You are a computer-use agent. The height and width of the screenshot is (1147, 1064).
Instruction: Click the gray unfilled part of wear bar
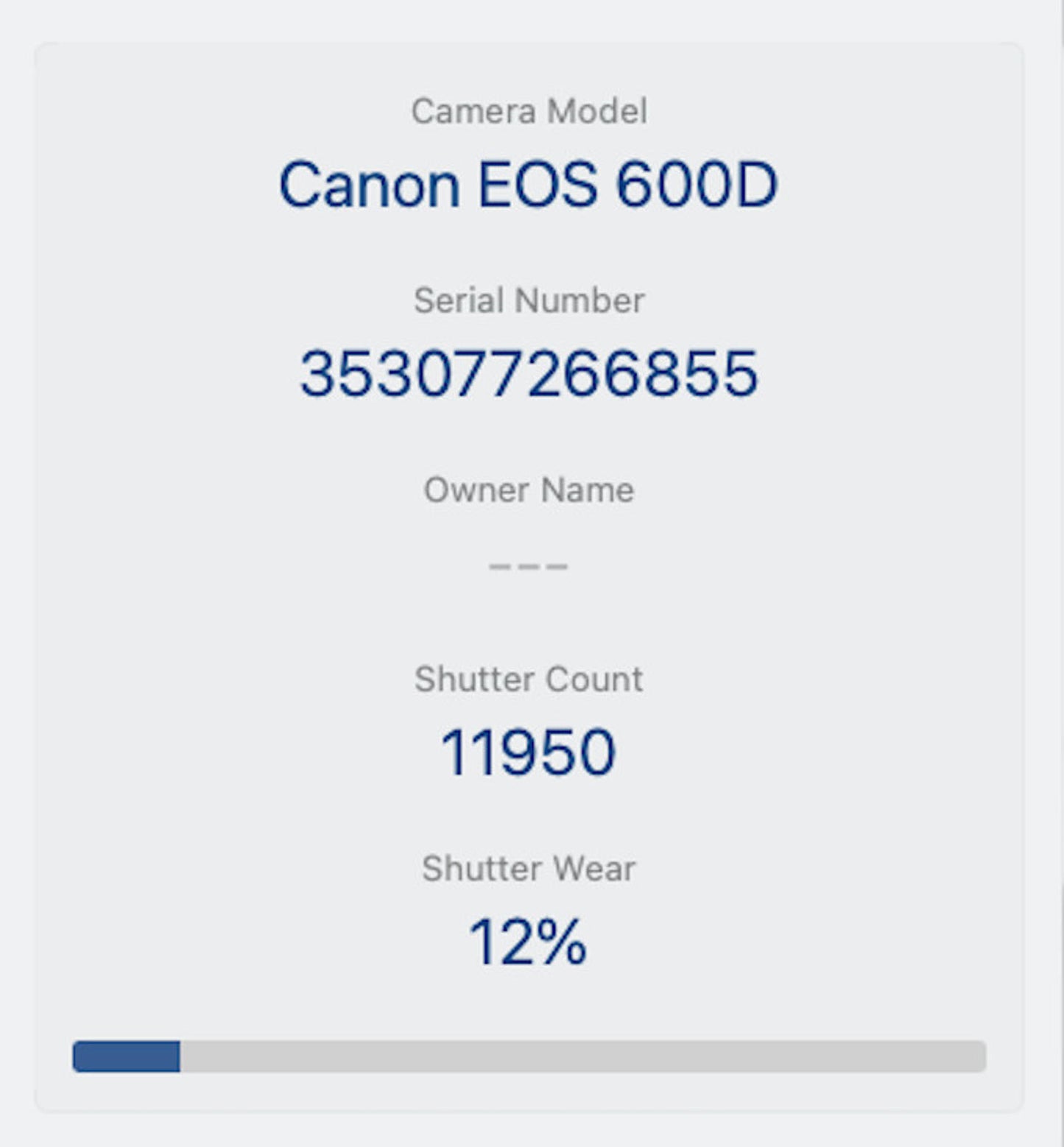pos(582,1056)
